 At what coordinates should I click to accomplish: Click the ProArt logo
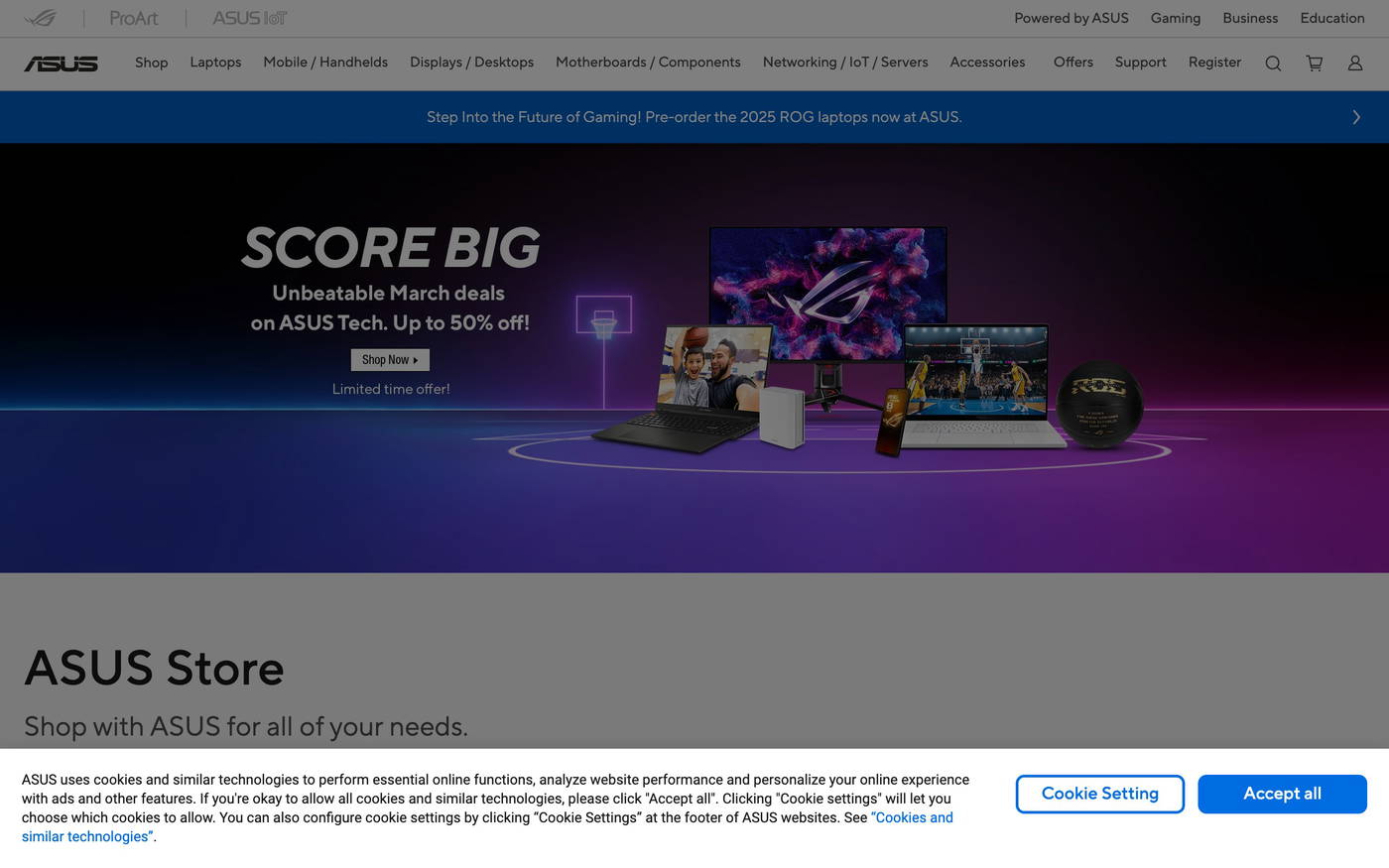(x=134, y=18)
